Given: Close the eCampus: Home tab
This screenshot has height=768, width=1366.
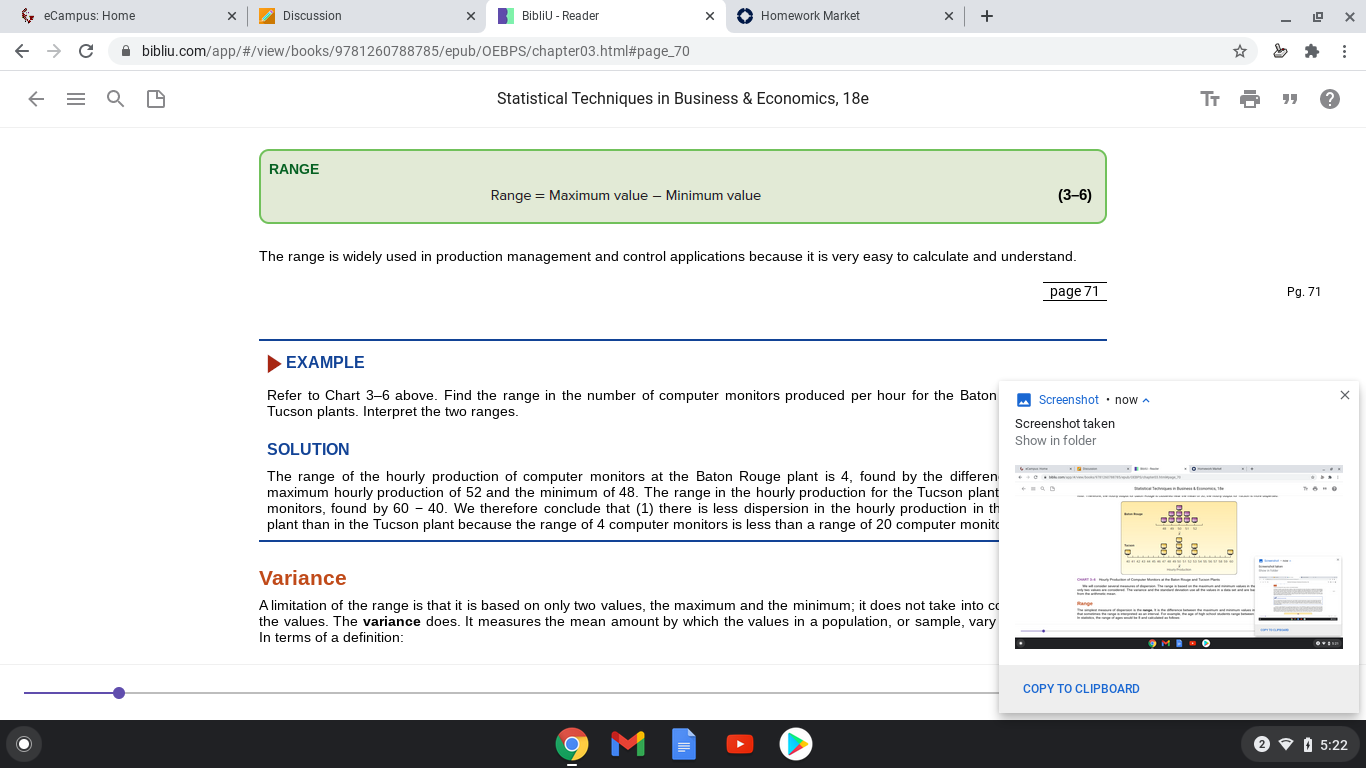Looking at the screenshot, I should pyautogui.click(x=232, y=16).
